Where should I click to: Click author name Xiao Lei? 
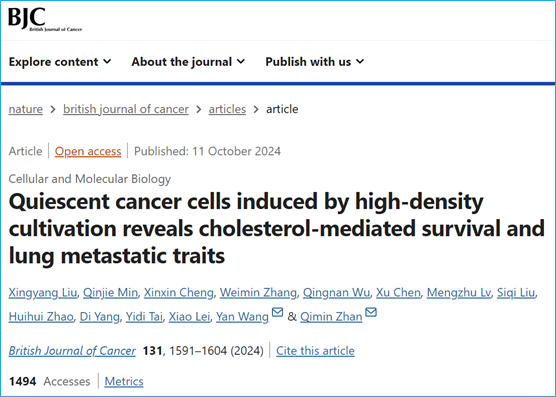[x=189, y=317]
